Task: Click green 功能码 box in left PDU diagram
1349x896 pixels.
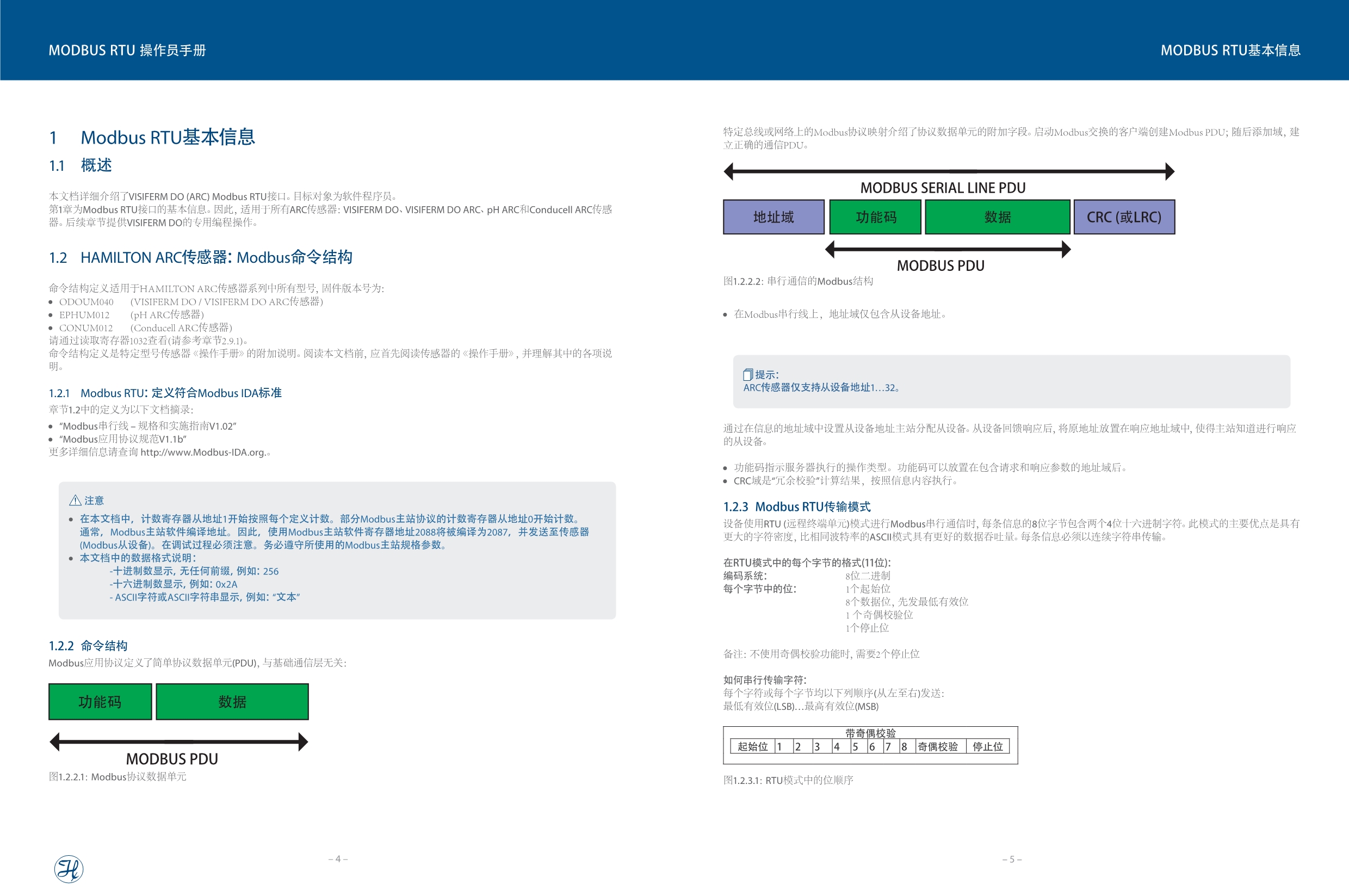Action: tap(100, 702)
